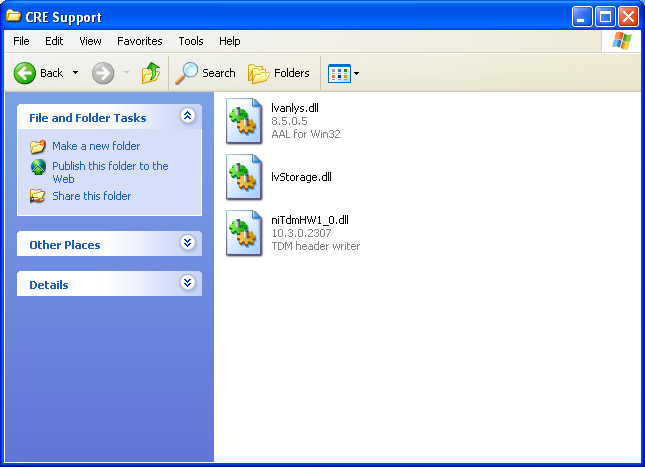
Task: Click the Other Places heading
Action: pyautogui.click(x=65, y=245)
